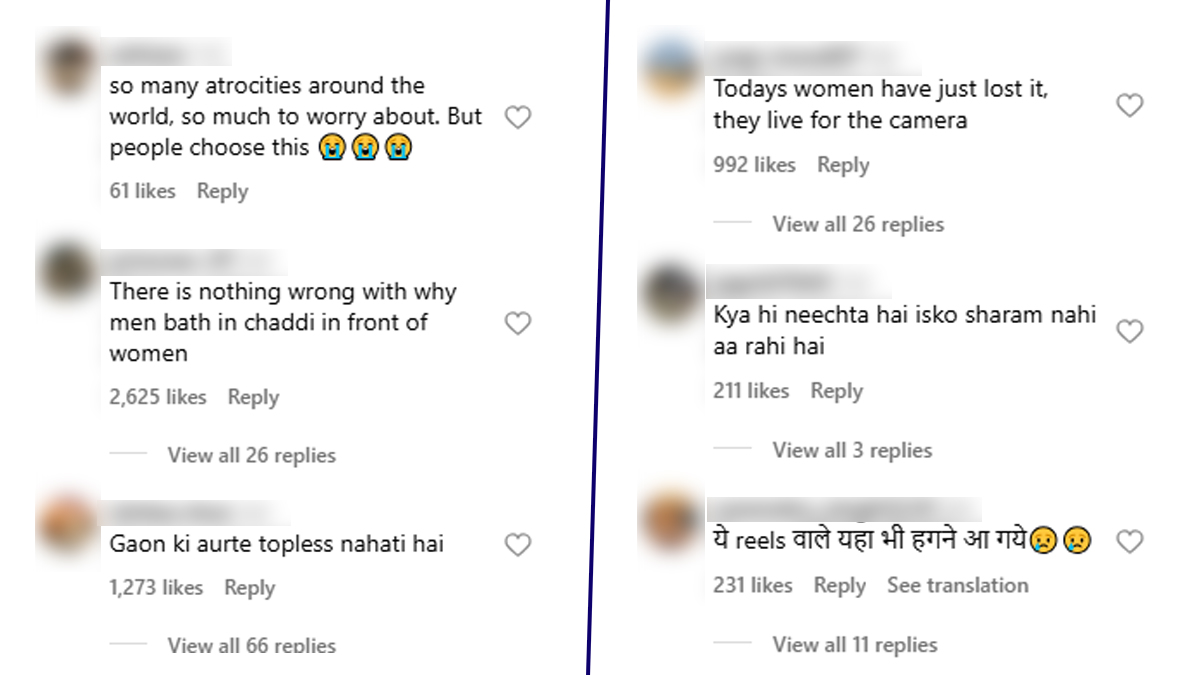Reply to the 1,273 likes comment
1200x675 pixels.
[249, 588]
